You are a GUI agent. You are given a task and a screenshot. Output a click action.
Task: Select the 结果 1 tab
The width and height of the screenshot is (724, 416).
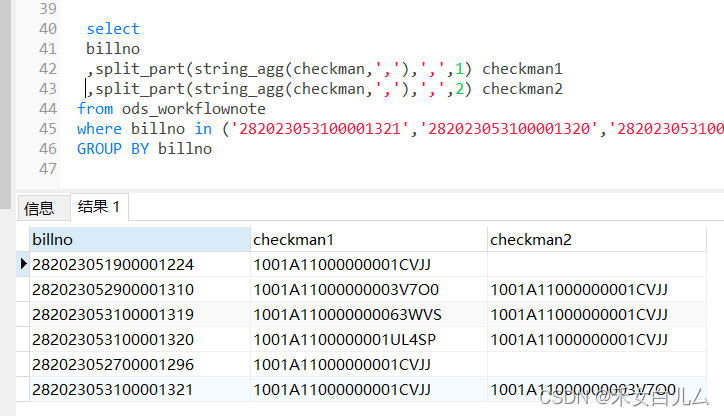[99, 206]
